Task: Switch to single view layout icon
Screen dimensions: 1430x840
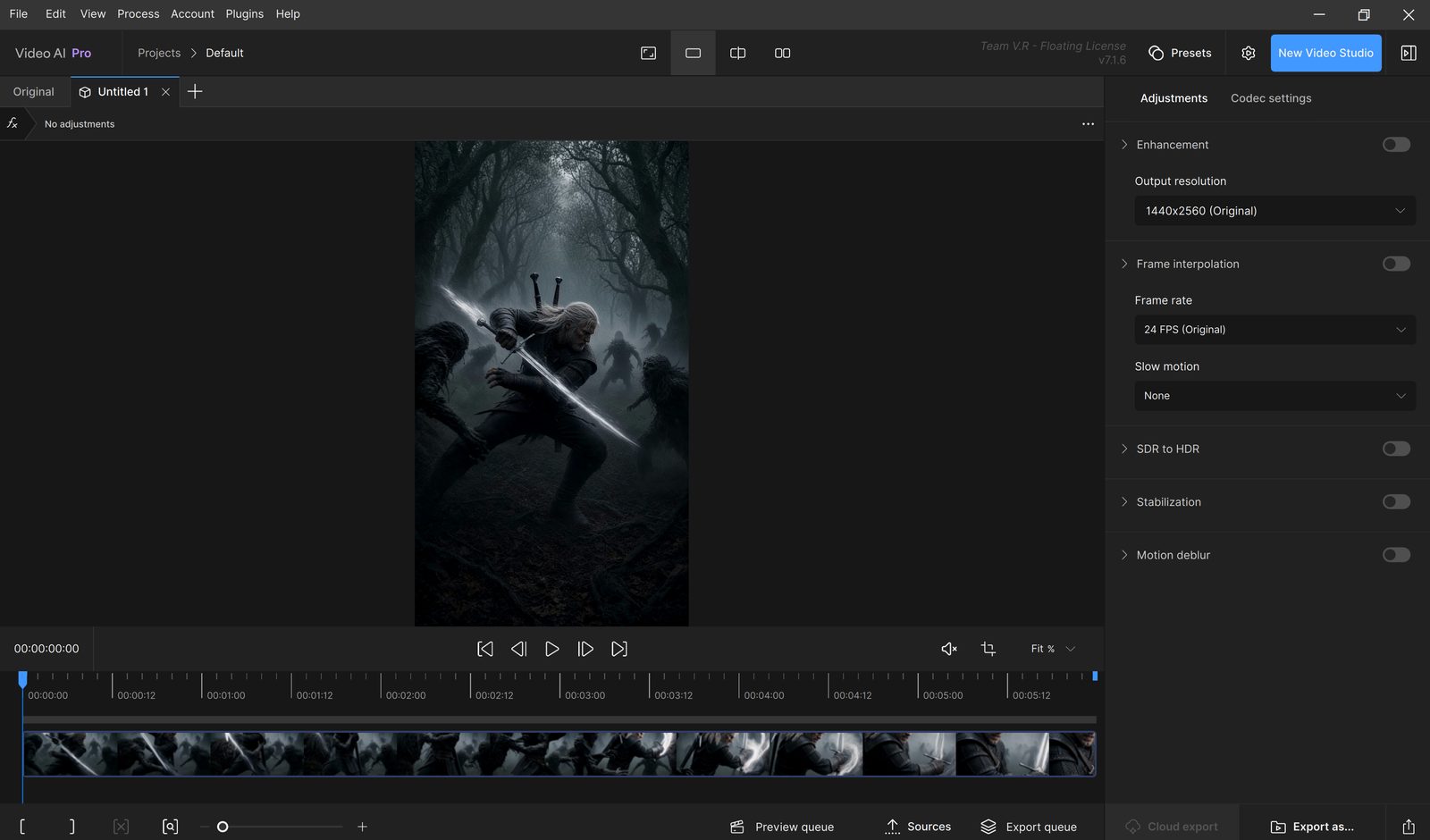Action: click(693, 53)
